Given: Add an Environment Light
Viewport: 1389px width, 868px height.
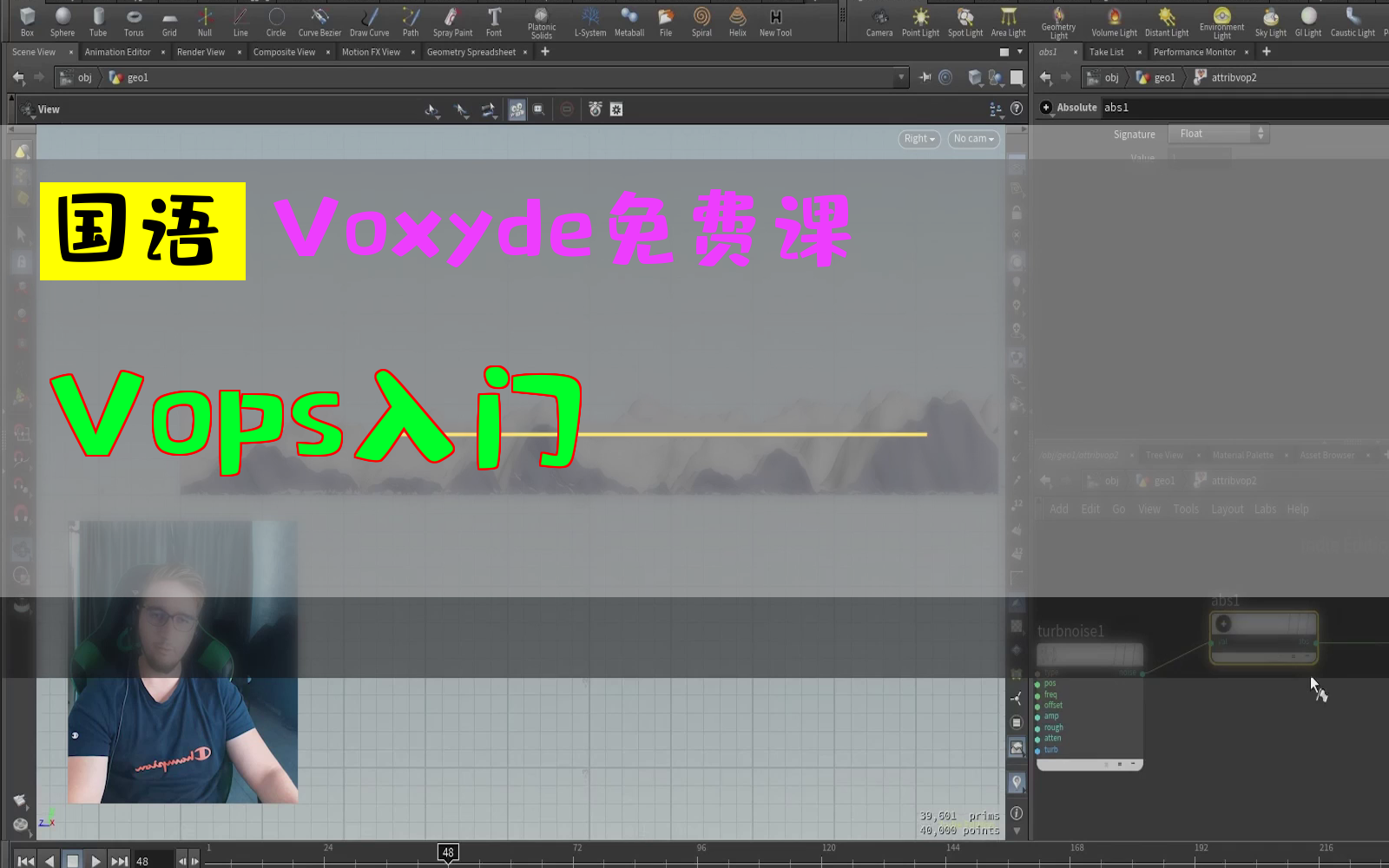Looking at the screenshot, I should [1221, 23].
